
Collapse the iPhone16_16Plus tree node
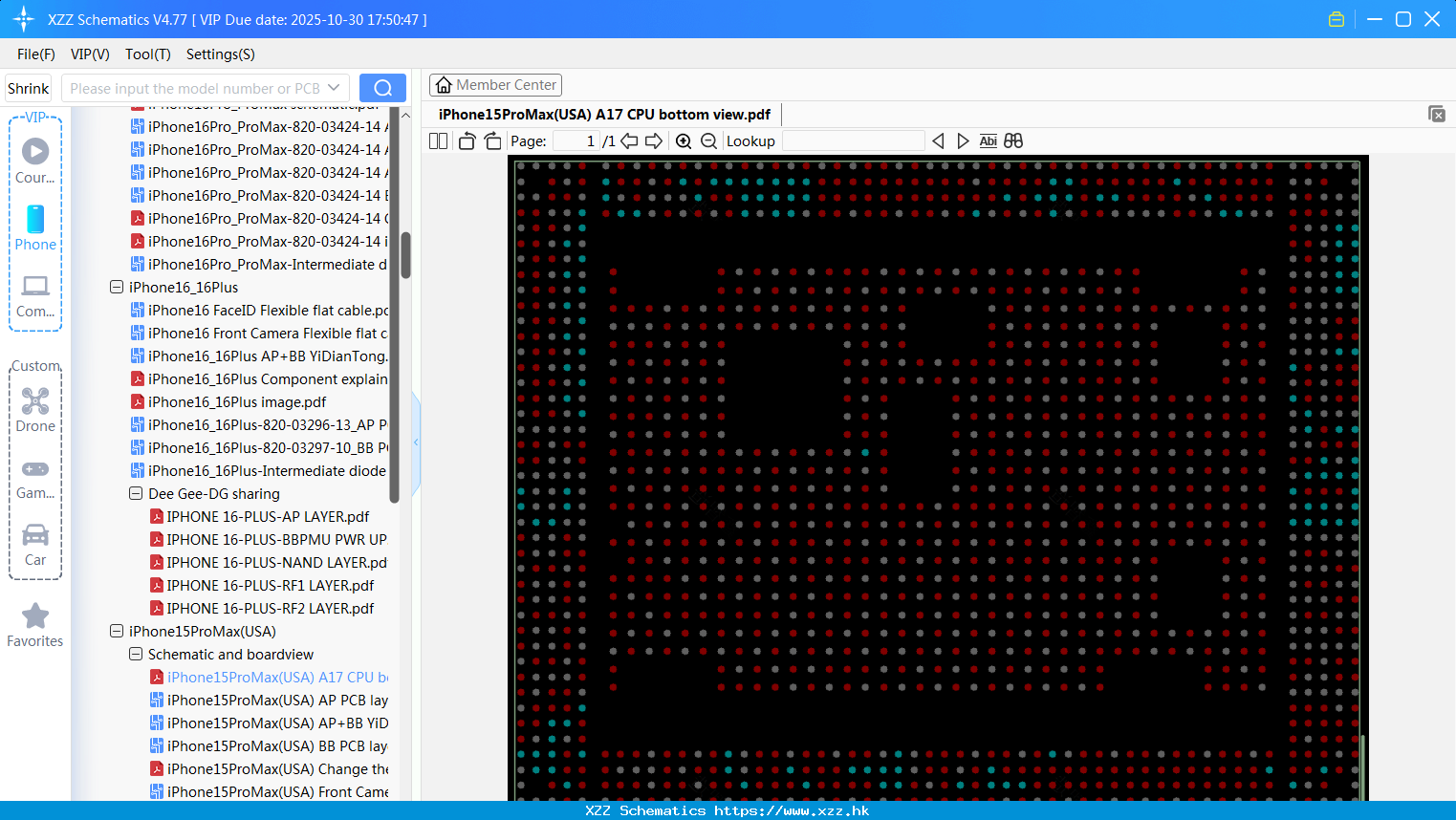117,287
